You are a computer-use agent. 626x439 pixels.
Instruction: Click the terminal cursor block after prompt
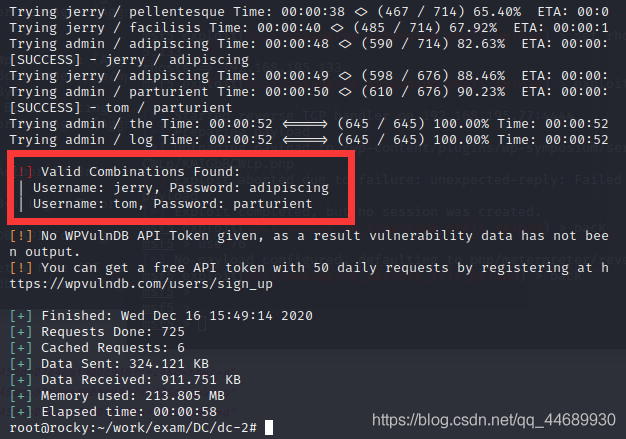[269, 427]
